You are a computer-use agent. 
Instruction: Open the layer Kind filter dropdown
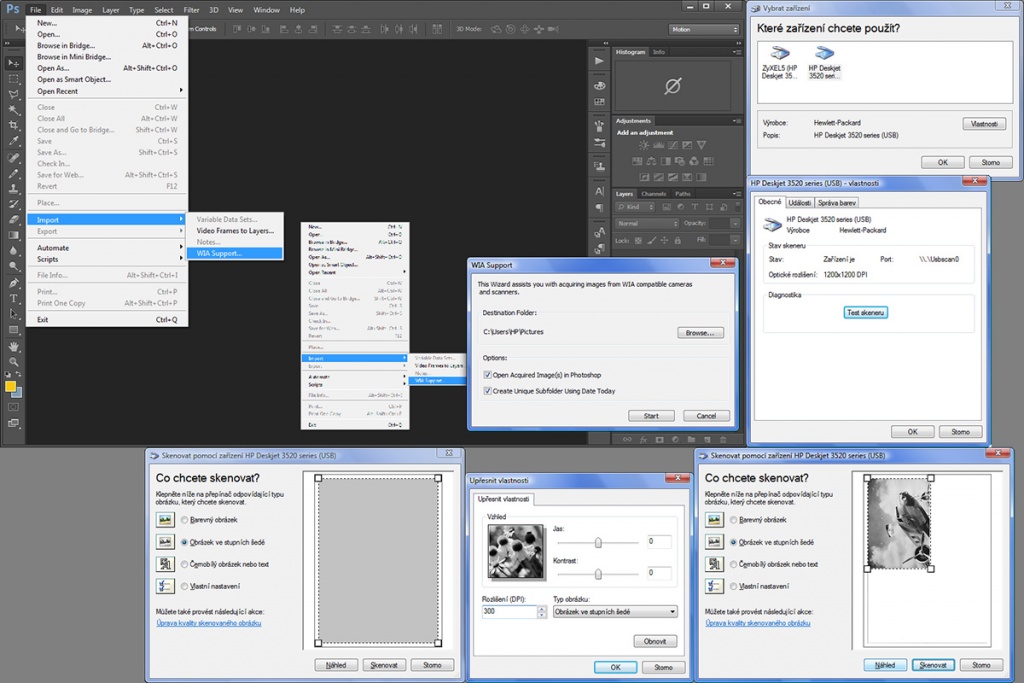click(x=635, y=207)
